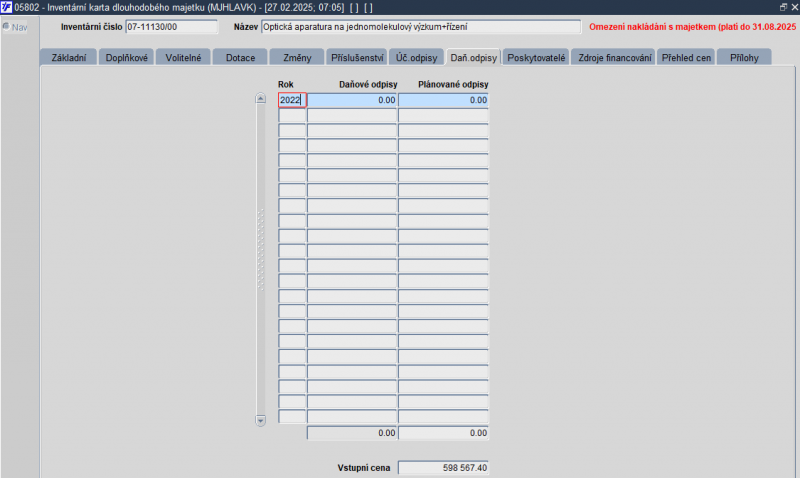Open the Přehled cen tab
Viewport: 800px width, 478px height.
tap(686, 57)
